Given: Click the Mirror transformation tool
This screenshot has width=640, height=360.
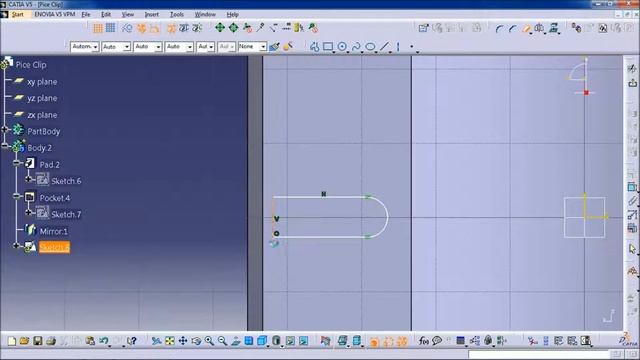Looking at the screenshot, I should click(539, 28).
